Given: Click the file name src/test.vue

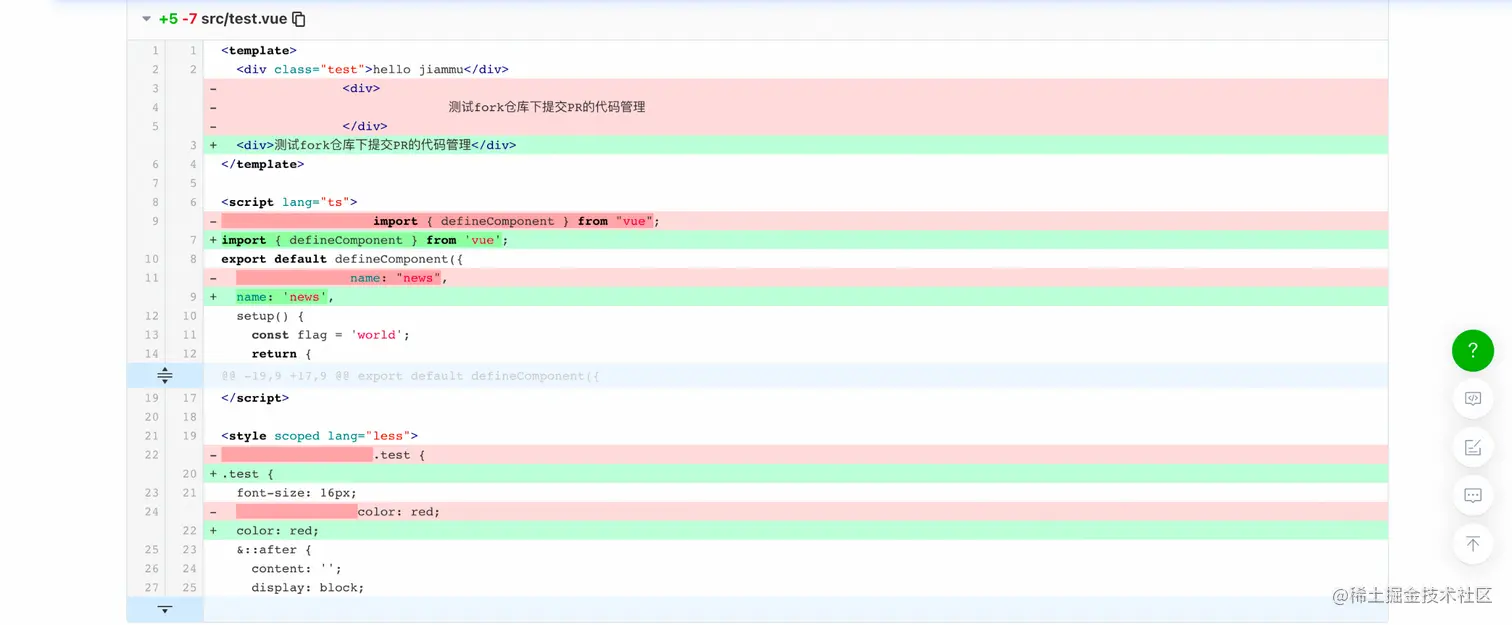Looking at the screenshot, I should pos(244,19).
